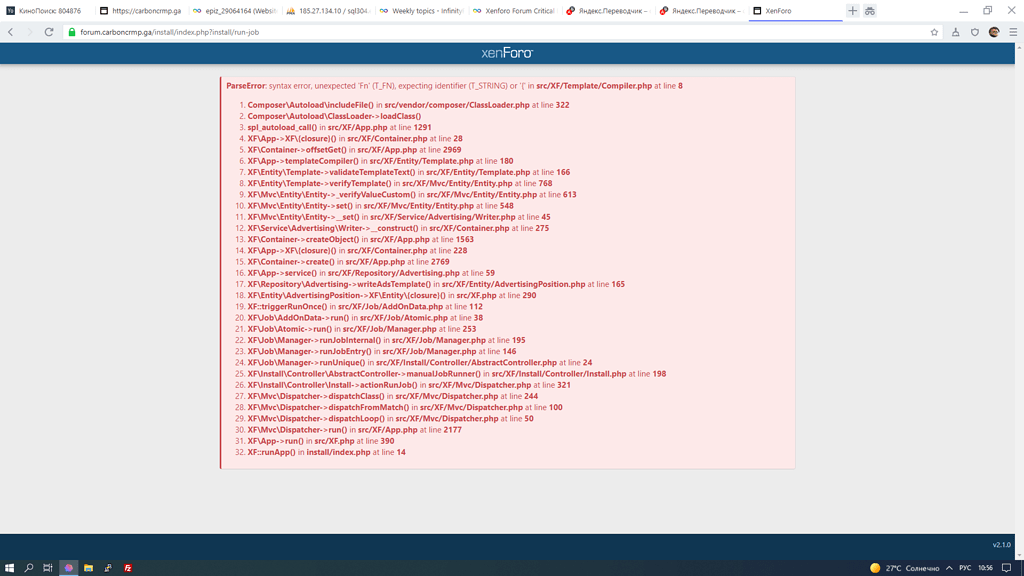This screenshot has width=1024, height=576.
Task: Click the shield protection icon
Action: (x=975, y=32)
